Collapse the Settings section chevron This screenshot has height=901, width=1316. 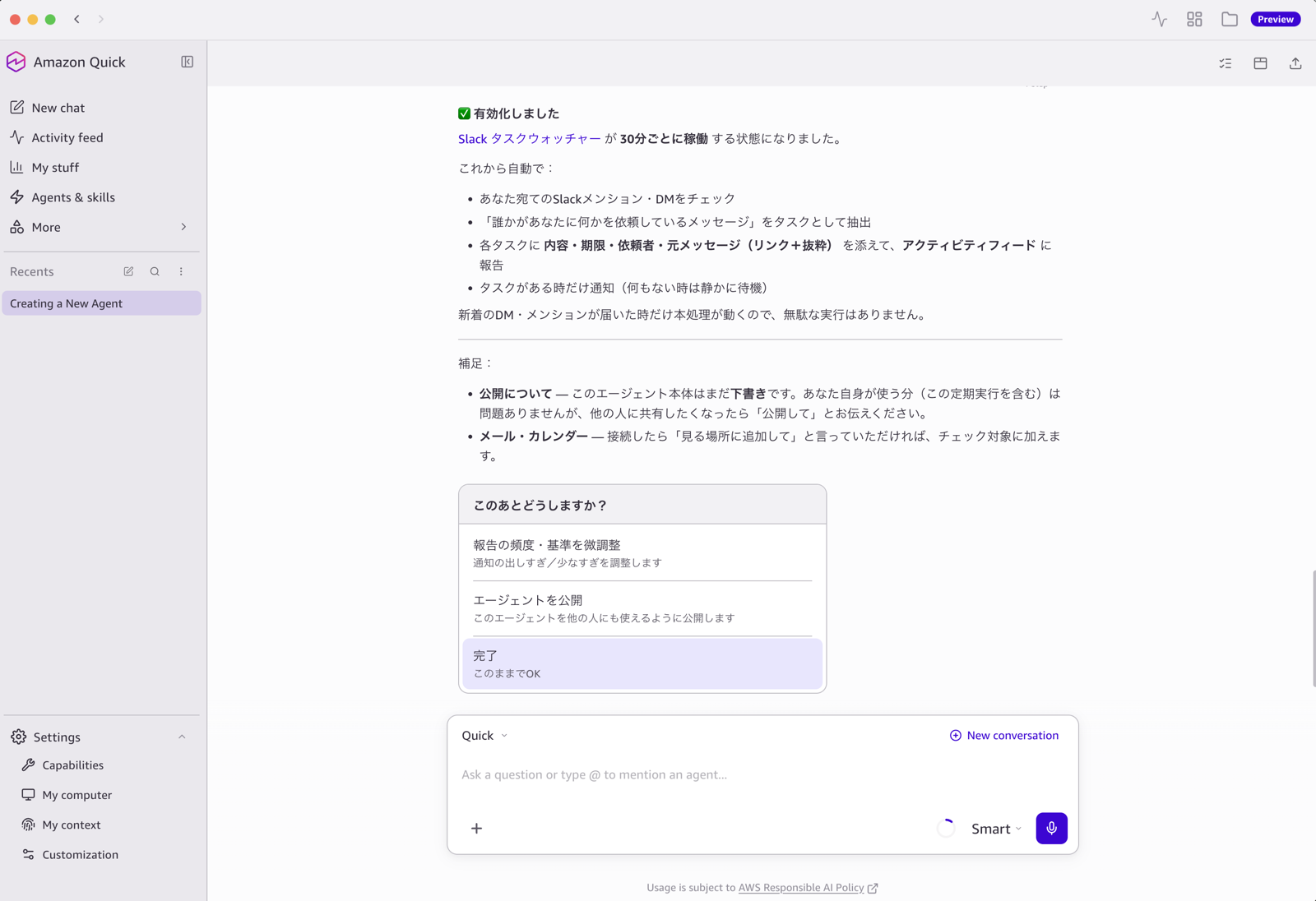click(182, 737)
